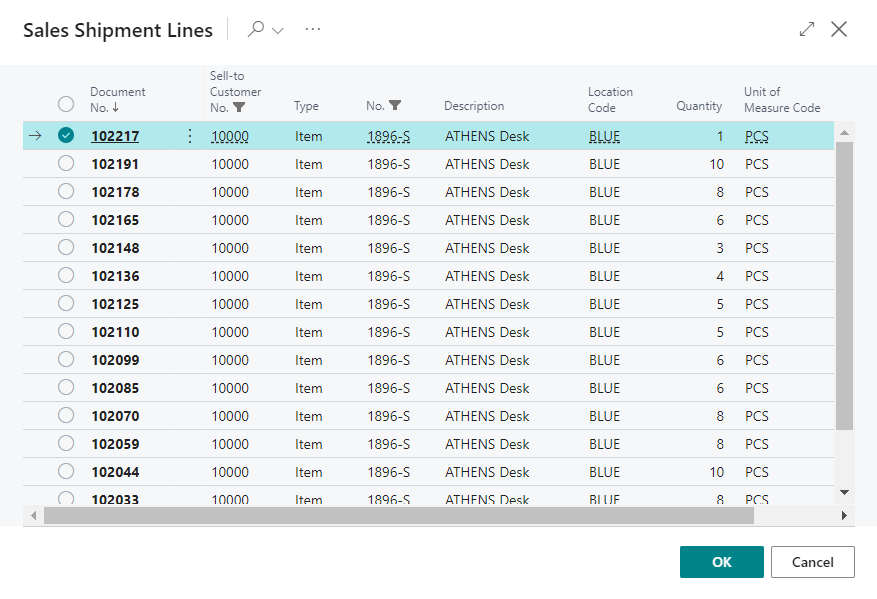Image resolution: width=877 pixels, height=599 pixels.
Task: Toggle the select-all rows checkbox
Action: point(66,104)
